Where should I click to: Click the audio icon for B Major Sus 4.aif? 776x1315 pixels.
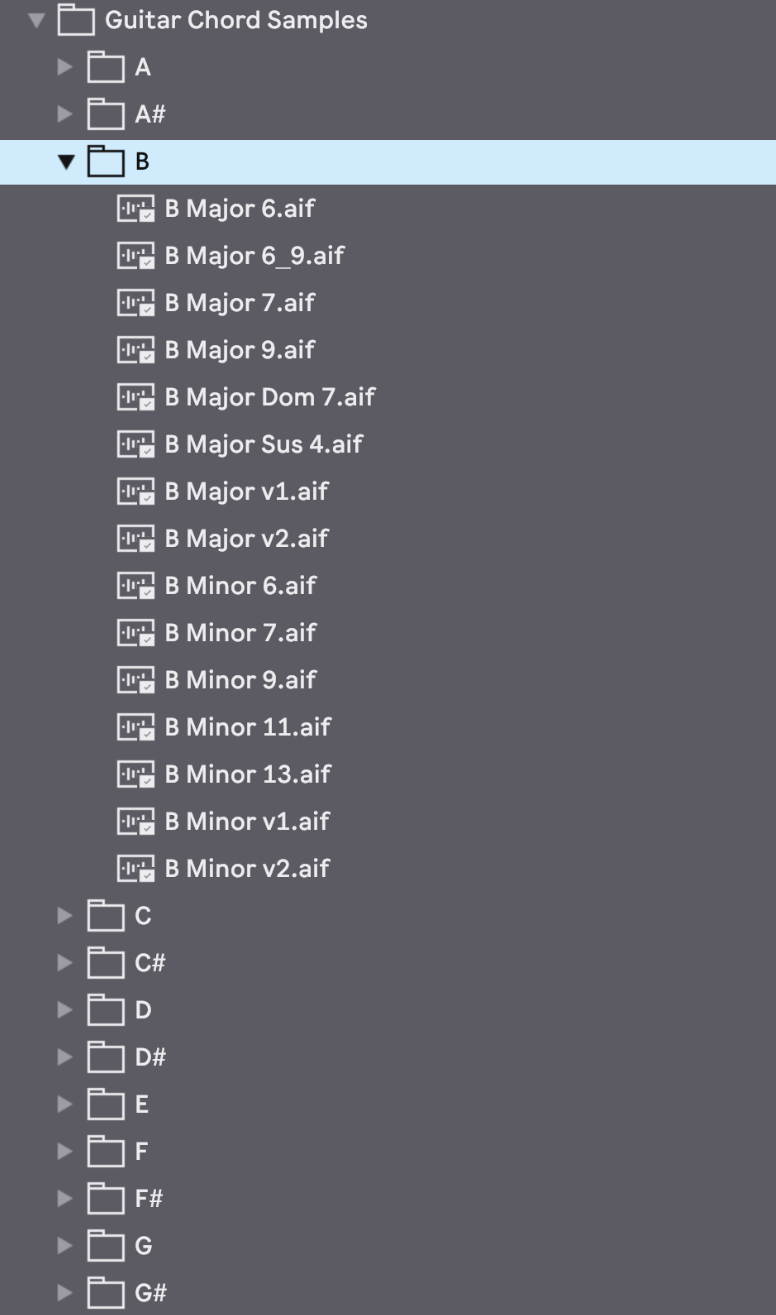click(136, 445)
